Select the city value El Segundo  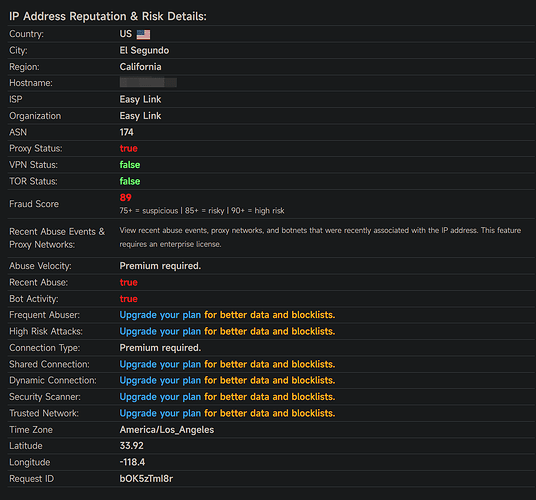click(x=144, y=51)
